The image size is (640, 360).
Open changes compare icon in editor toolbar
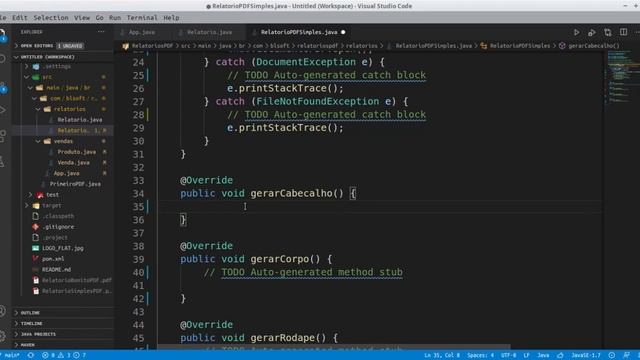tap(608, 32)
